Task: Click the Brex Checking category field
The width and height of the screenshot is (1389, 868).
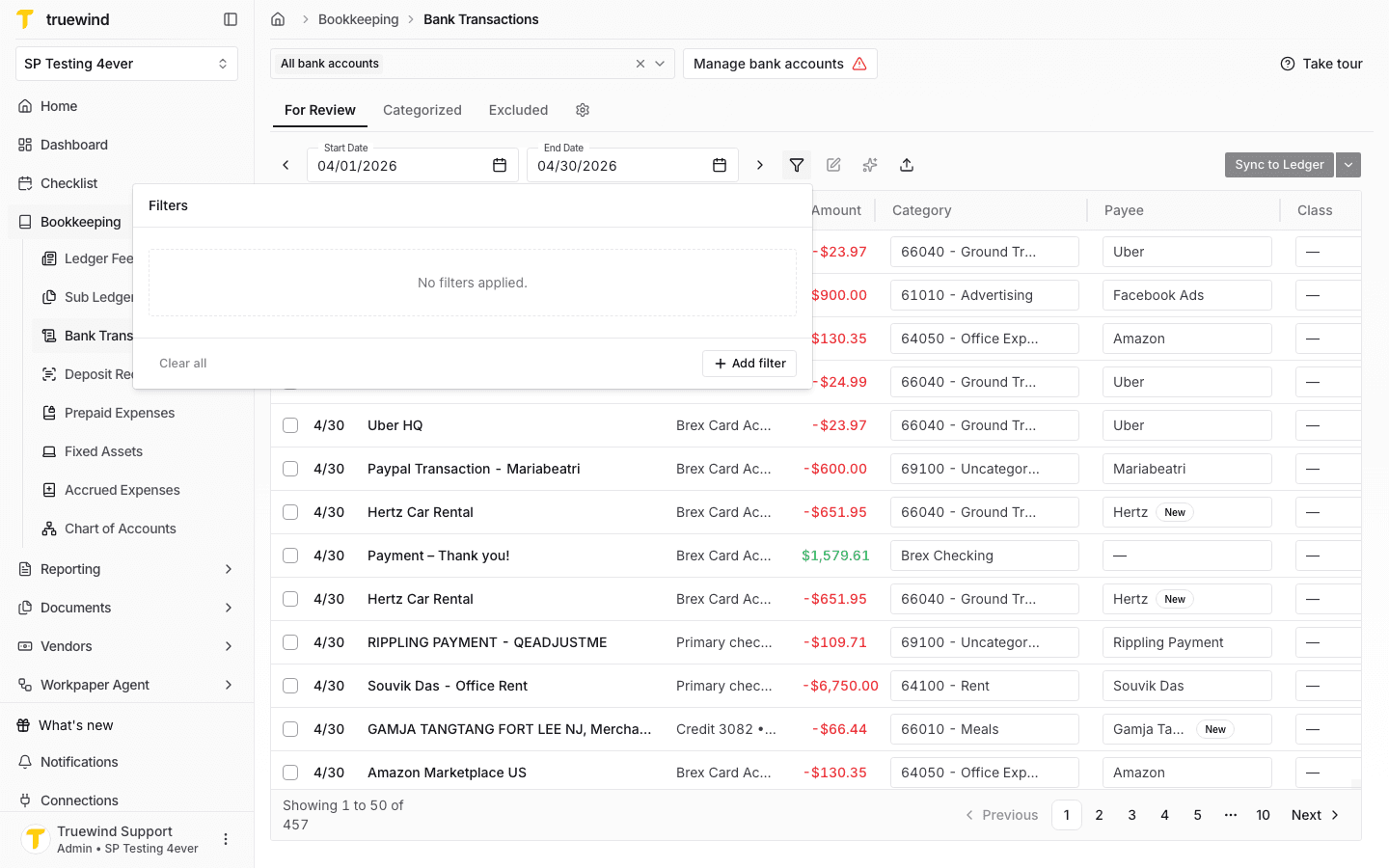Action: (985, 556)
